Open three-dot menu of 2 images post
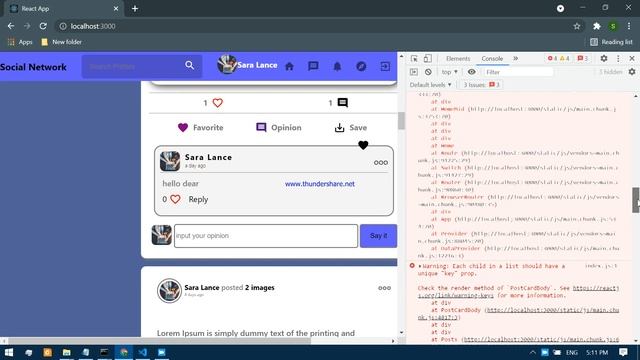Viewport: 640px width, 360px height. [384, 288]
